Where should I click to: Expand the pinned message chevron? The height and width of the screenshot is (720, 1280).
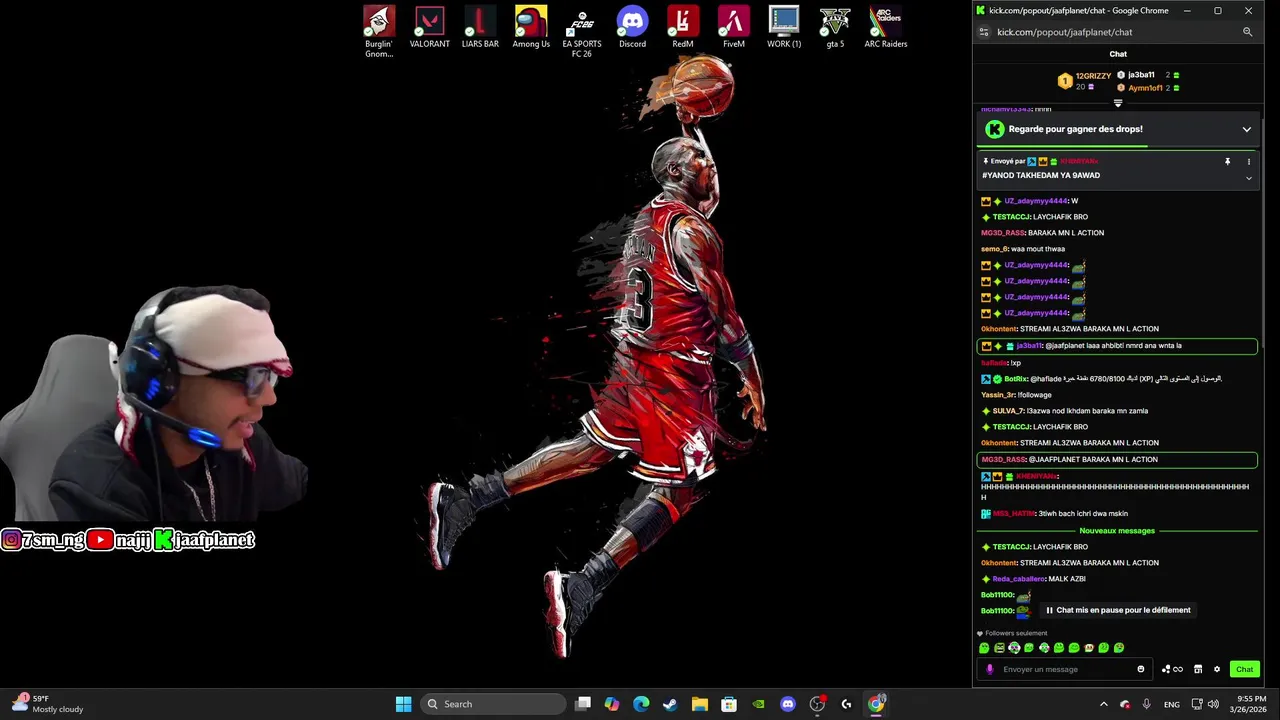coord(1248,178)
